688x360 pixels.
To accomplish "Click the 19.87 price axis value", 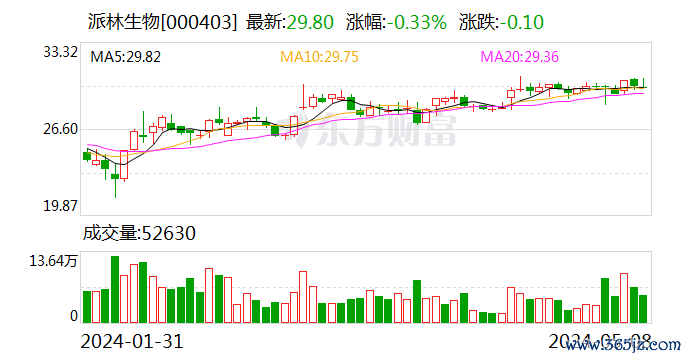I will click(60, 205).
